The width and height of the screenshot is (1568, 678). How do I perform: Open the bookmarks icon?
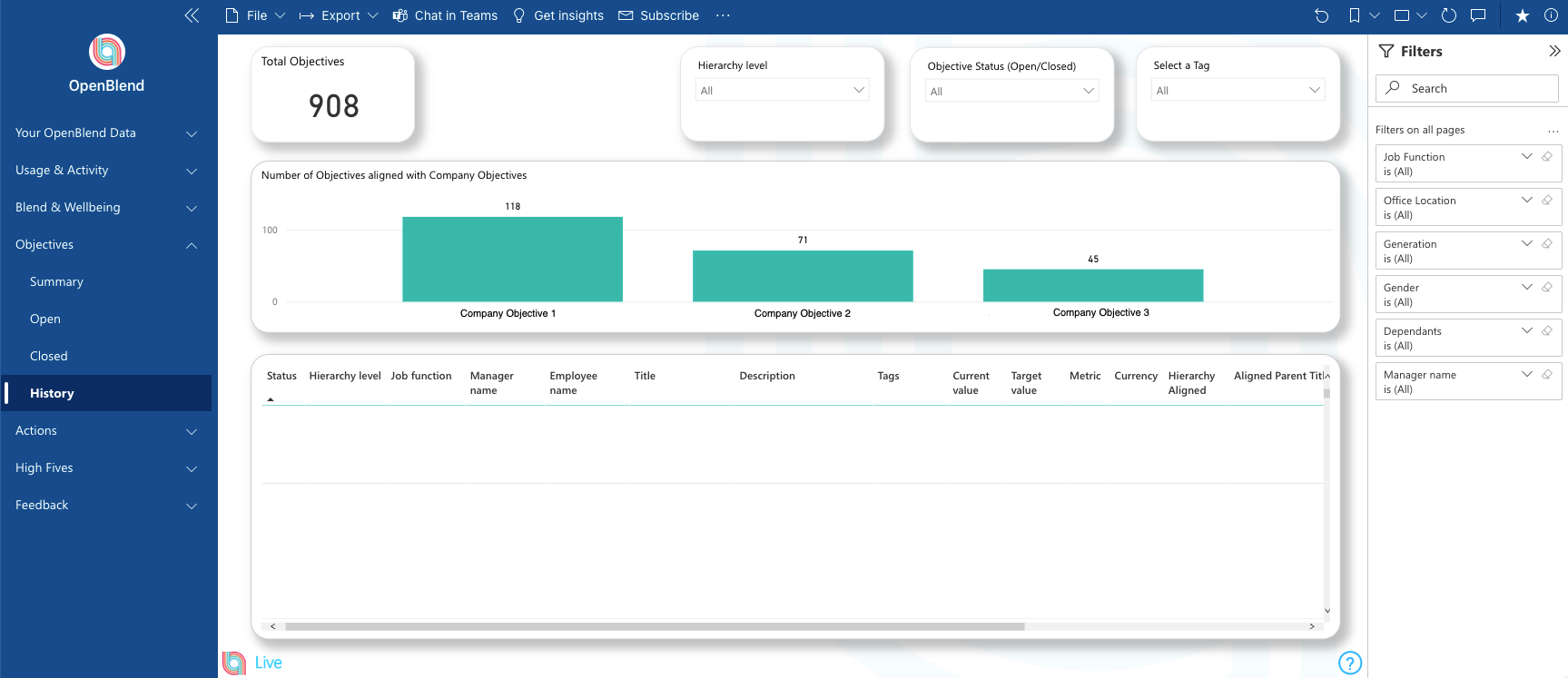click(1355, 15)
